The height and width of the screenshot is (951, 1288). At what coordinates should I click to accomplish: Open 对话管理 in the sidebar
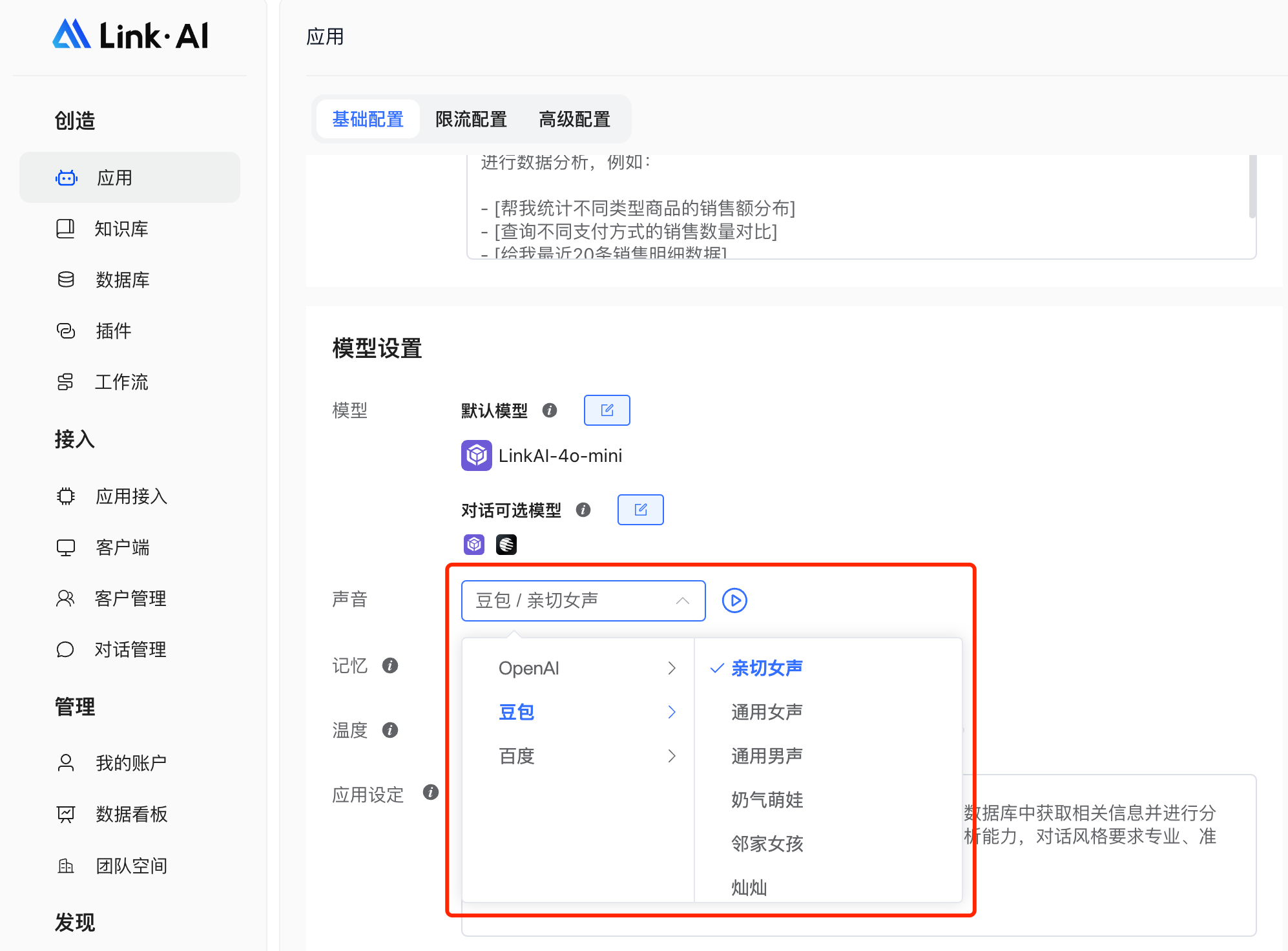(130, 649)
